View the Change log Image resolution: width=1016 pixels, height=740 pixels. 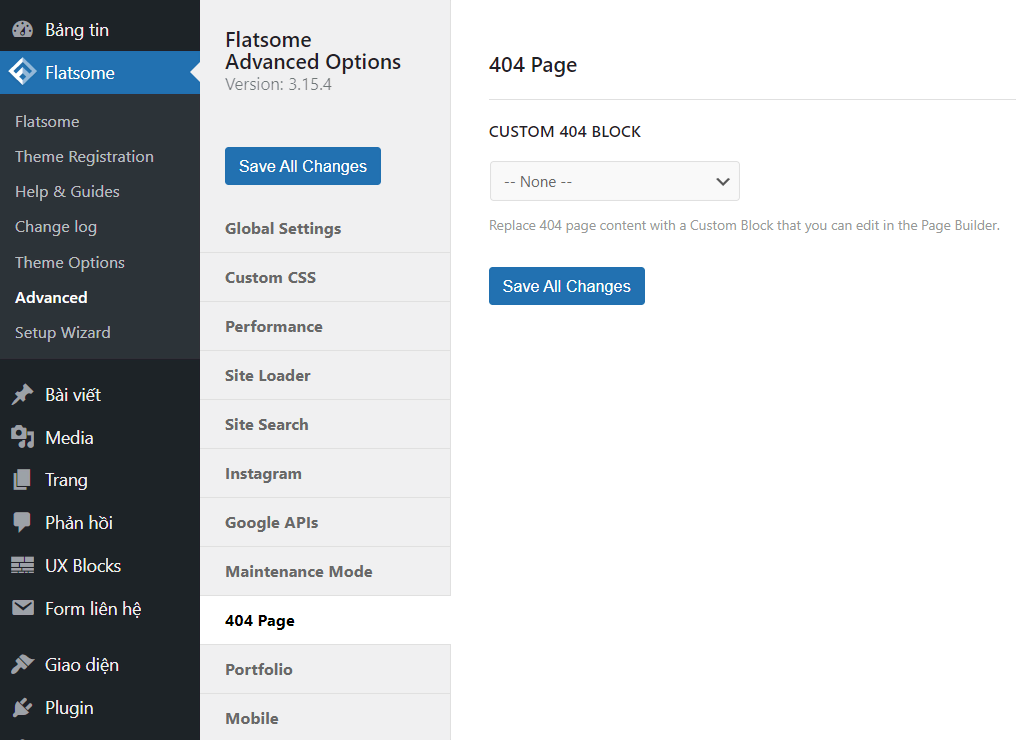(56, 227)
